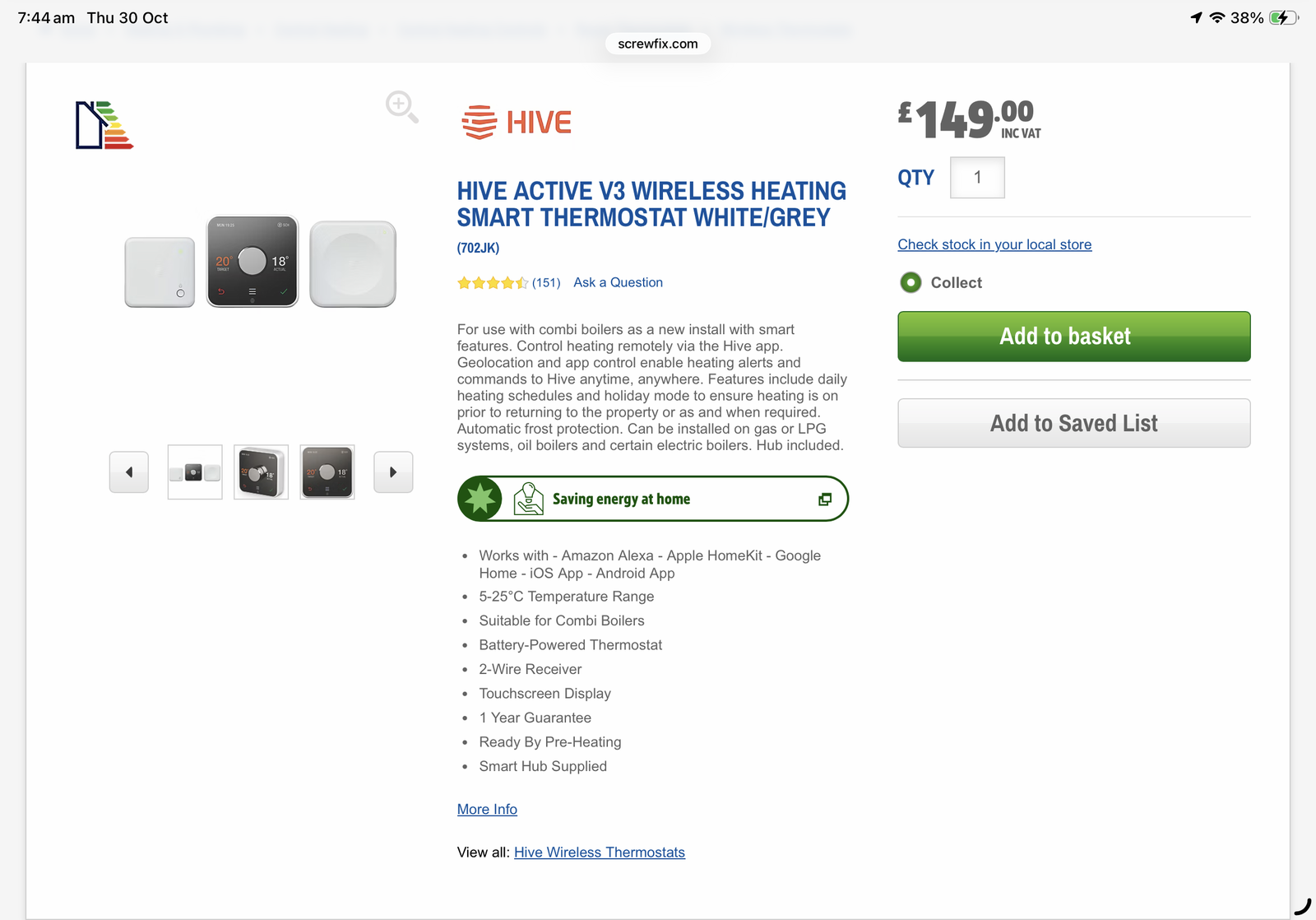Open the (151) reviews link
This screenshot has width=1316, height=920.
pos(546,283)
